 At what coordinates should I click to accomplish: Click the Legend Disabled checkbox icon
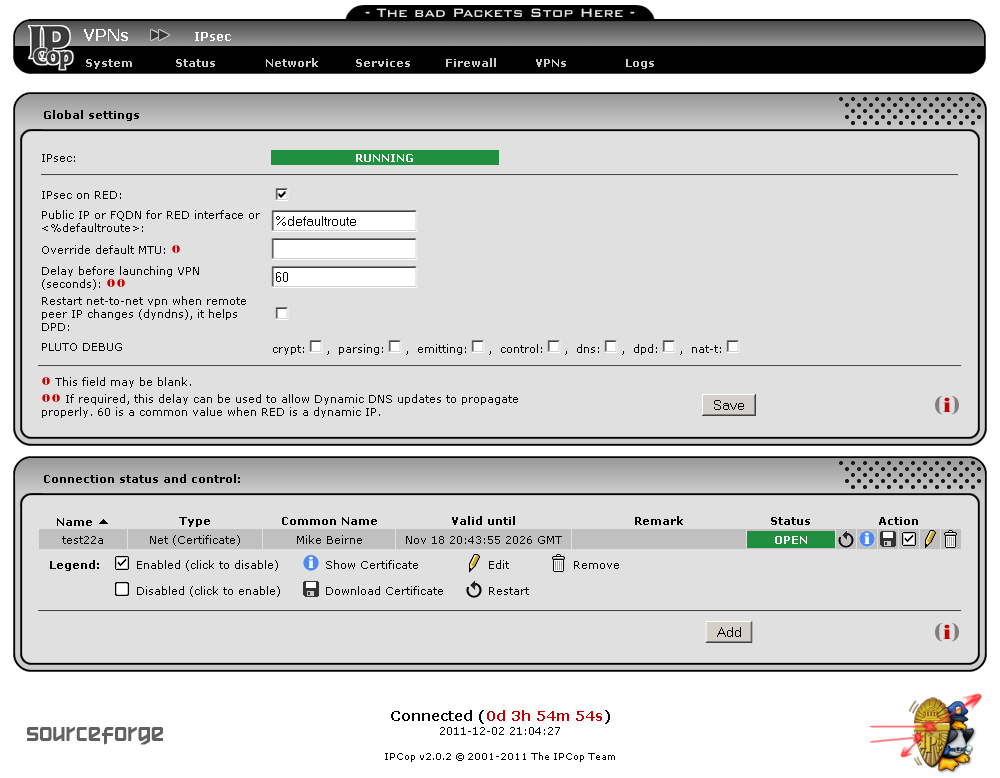point(122,589)
